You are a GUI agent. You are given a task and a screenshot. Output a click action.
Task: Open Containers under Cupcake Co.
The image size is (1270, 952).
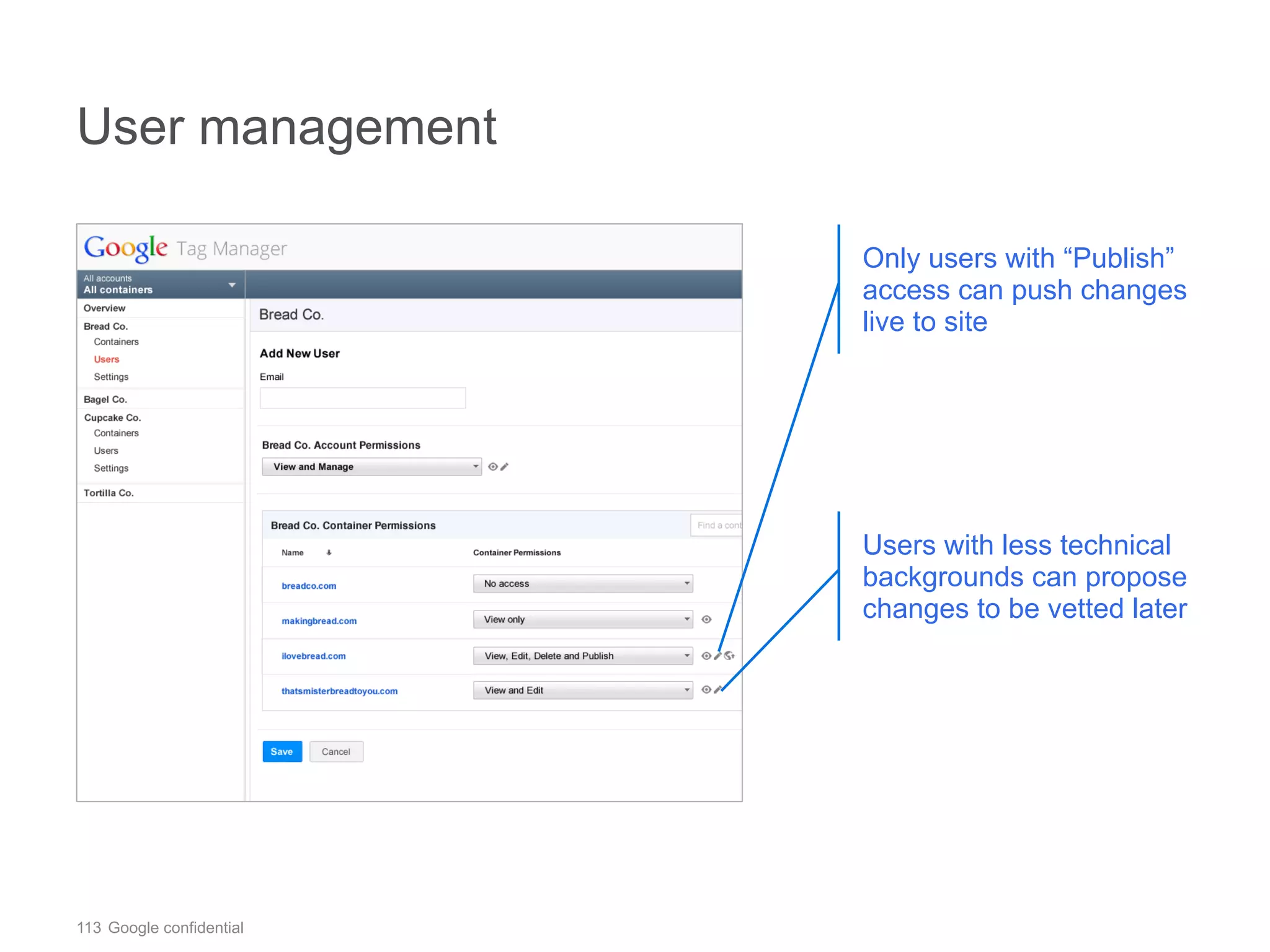click(x=116, y=433)
